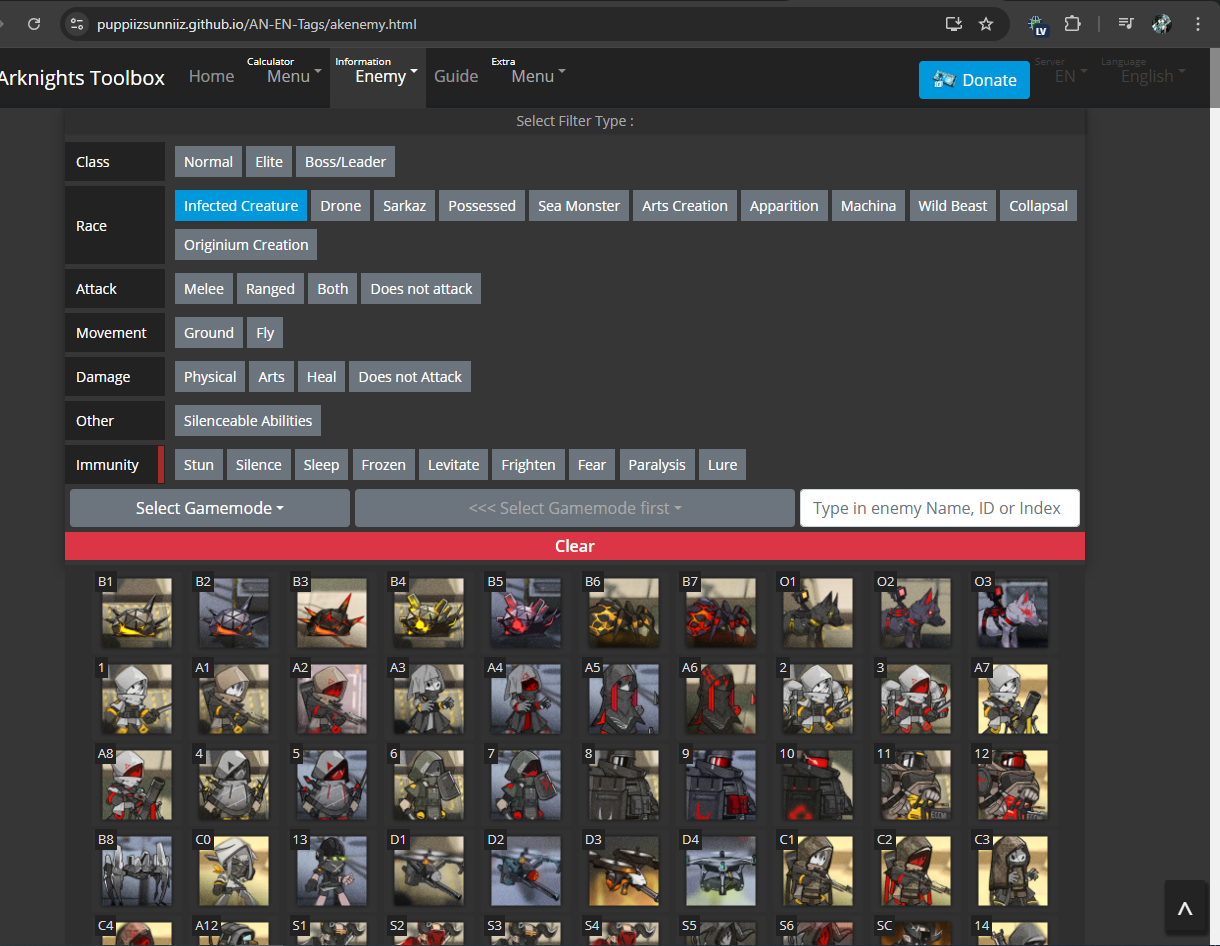Open enemy icon numbered 13
Image resolution: width=1220 pixels, height=946 pixels.
(331, 871)
